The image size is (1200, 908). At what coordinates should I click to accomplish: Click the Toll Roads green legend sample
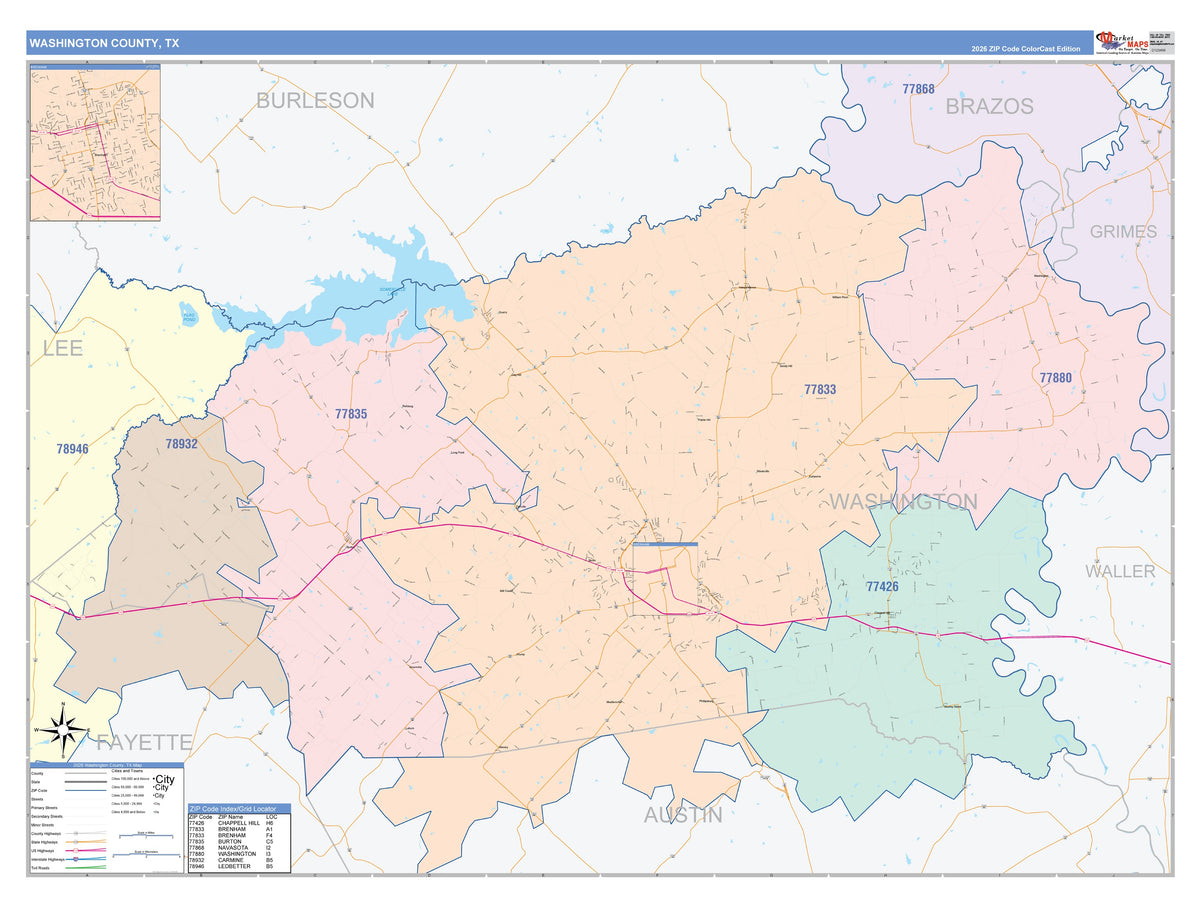(86, 867)
